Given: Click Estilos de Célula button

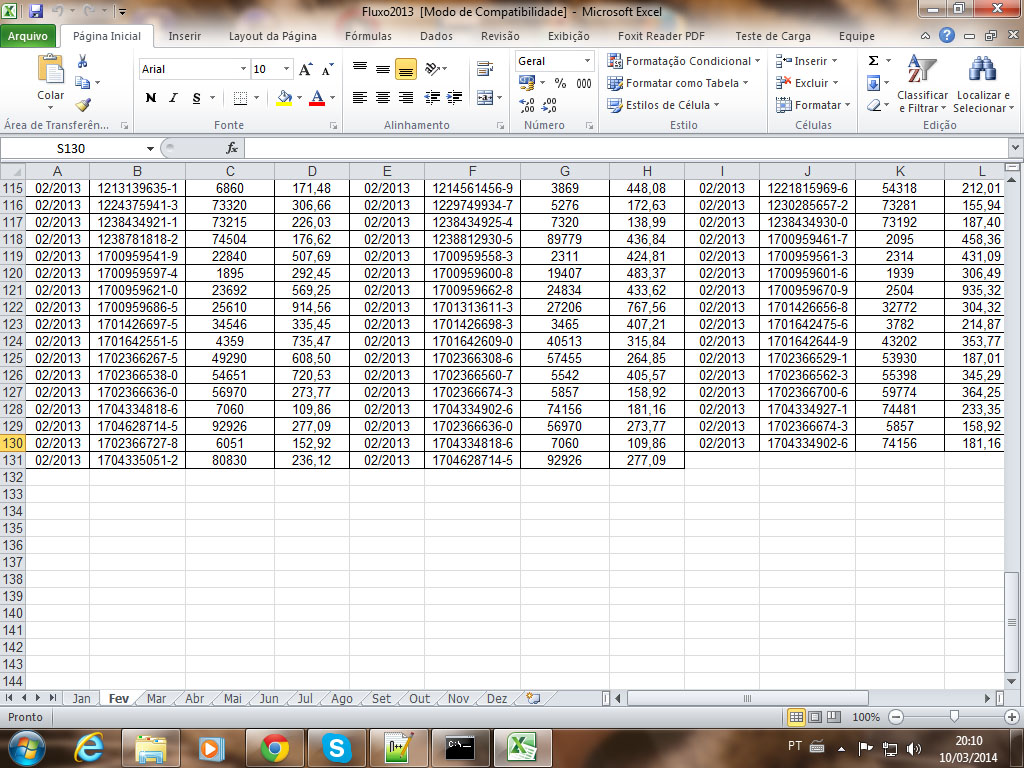Looking at the screenshot, I should point(665,105).
